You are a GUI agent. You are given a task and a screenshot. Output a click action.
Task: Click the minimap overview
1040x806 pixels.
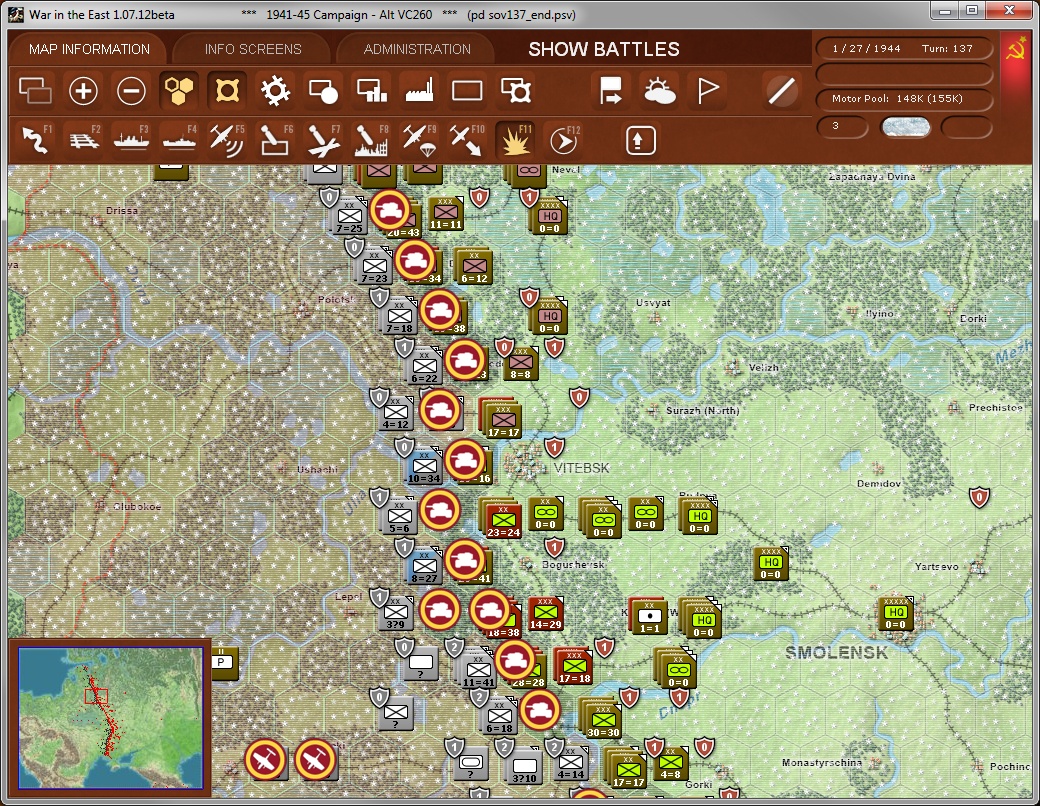coord(110,718)
